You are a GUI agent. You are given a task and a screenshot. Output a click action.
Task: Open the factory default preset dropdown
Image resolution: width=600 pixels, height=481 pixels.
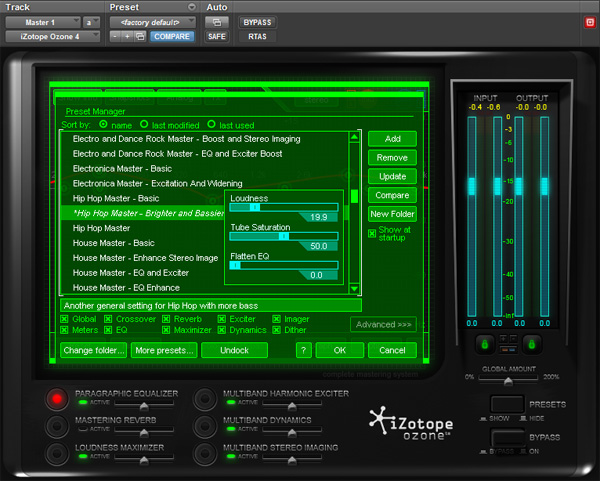click(x=152, y=22)
